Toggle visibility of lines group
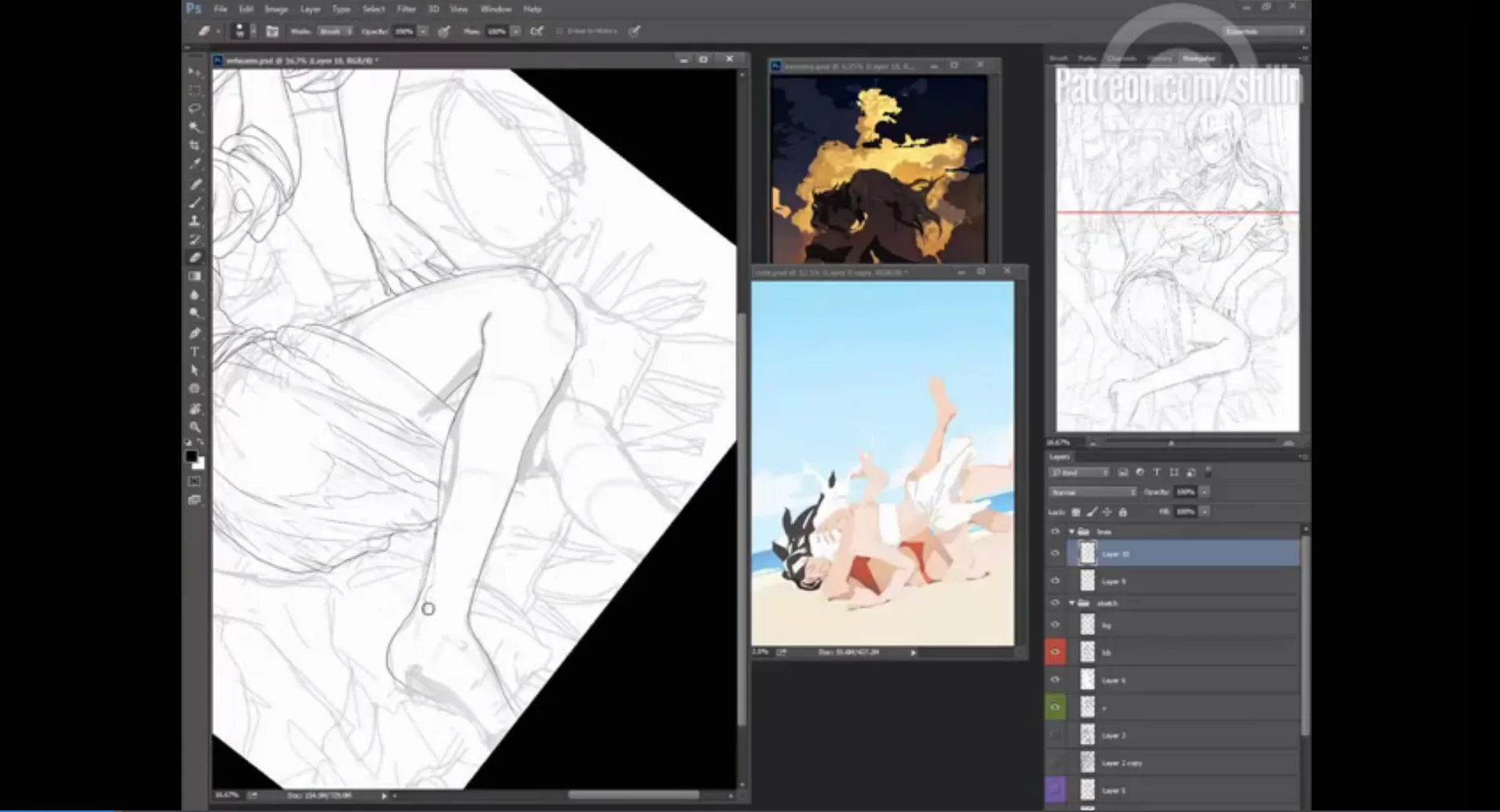Image resolution: width=1500 pixels, height=812 pixels. pos(1055,531)
